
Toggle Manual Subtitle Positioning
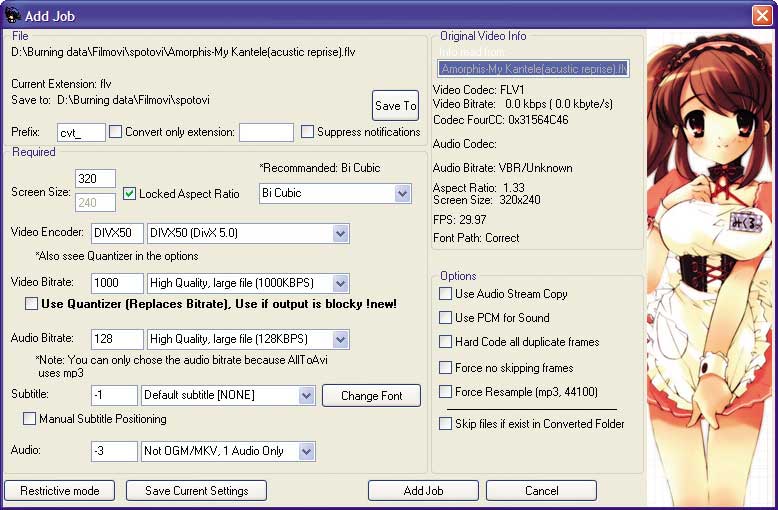pos(29,419)
